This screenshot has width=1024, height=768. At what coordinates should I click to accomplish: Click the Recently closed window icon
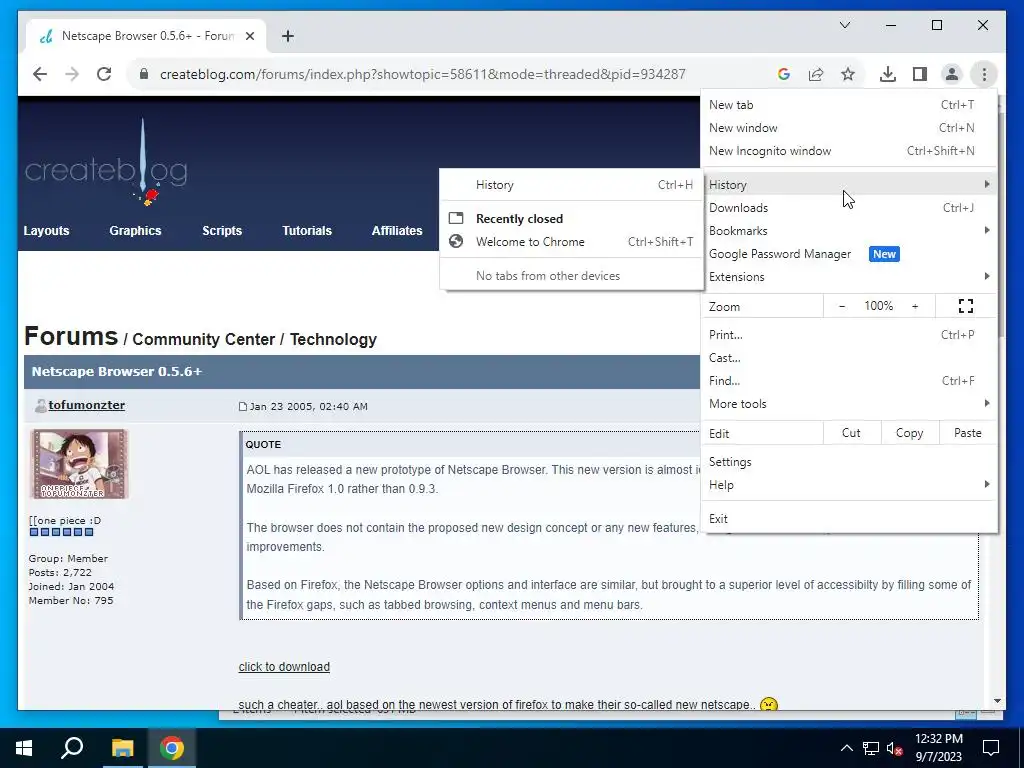point(456,218)
